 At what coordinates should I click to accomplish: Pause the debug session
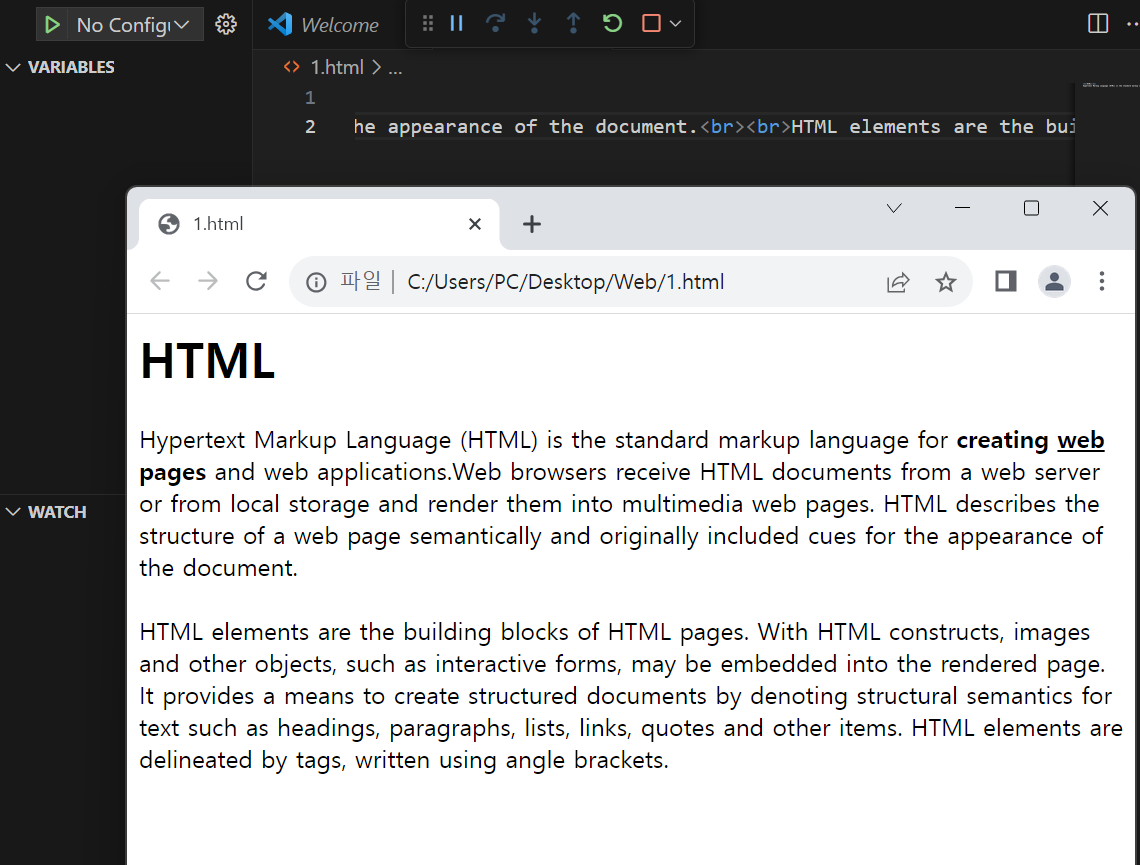click(457, 23)
